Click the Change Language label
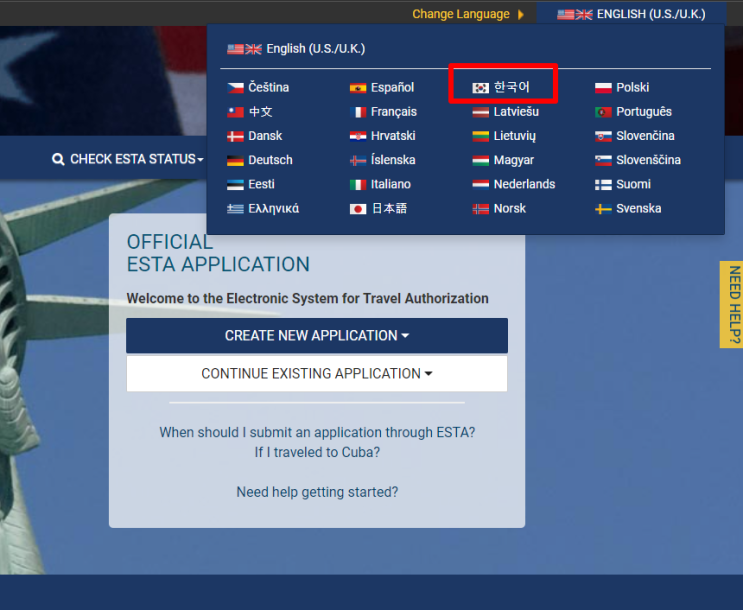 click(461, 14)
